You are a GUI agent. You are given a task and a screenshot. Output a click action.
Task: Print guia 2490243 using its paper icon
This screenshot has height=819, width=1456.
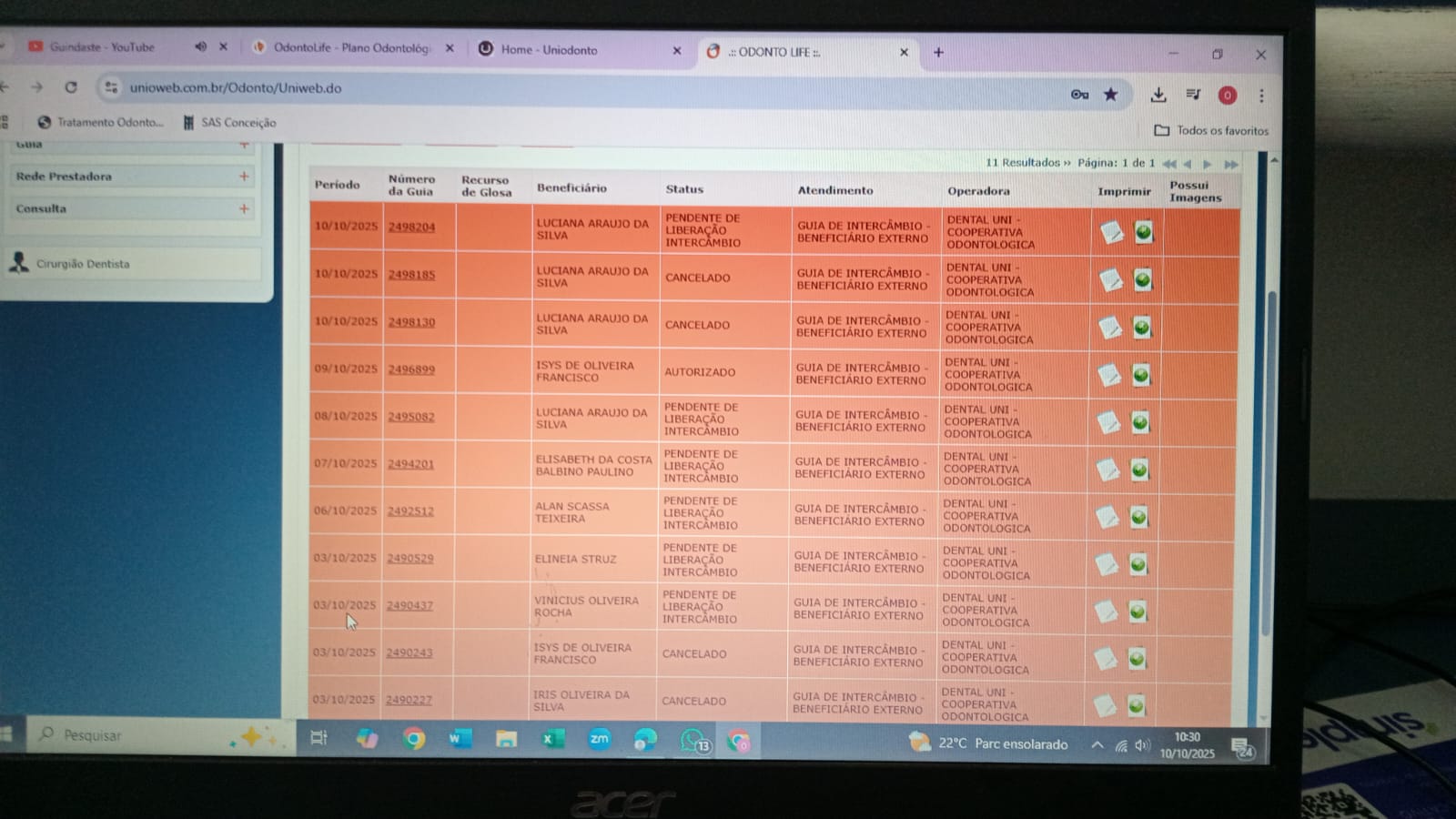pyautogui.click(x=1105, y=658)
